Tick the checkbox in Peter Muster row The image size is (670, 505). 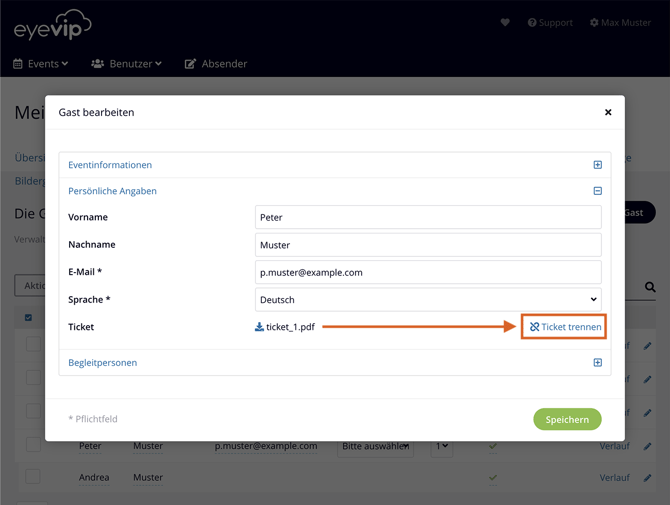[33, 444]
